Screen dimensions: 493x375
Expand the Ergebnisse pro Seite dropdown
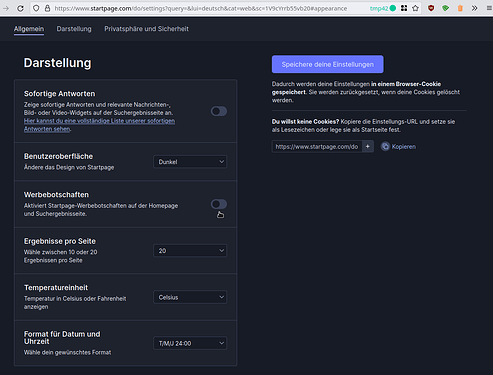pos(190,251)
